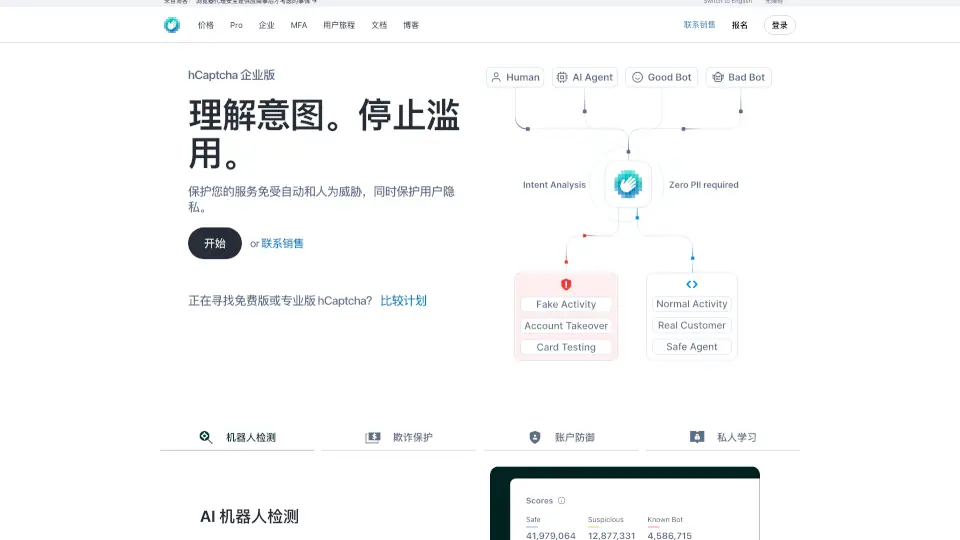
Task: Open the Pro navigation item
Action: [x=236, y=25]
